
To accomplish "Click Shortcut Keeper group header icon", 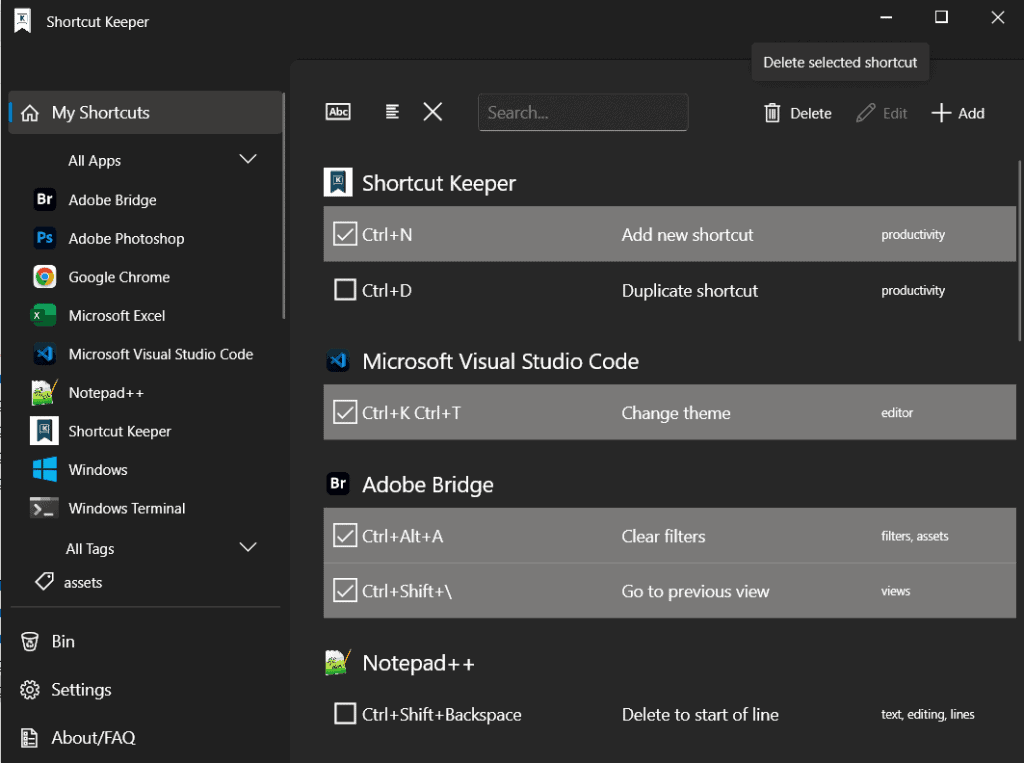I will click(338, 182).
